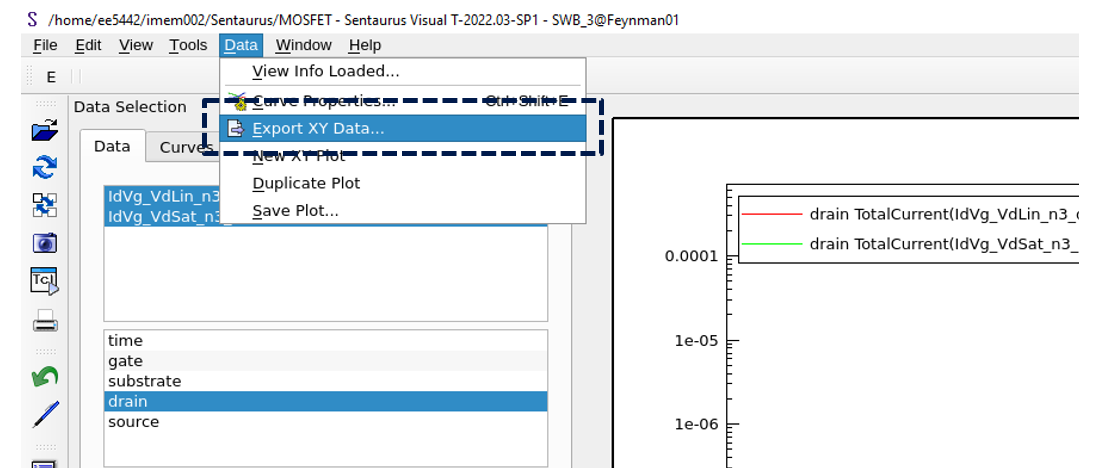Viewport: 1116px width, 468px height.
Task: Click the icon below the reload arrows
Action: click(45, 205)
